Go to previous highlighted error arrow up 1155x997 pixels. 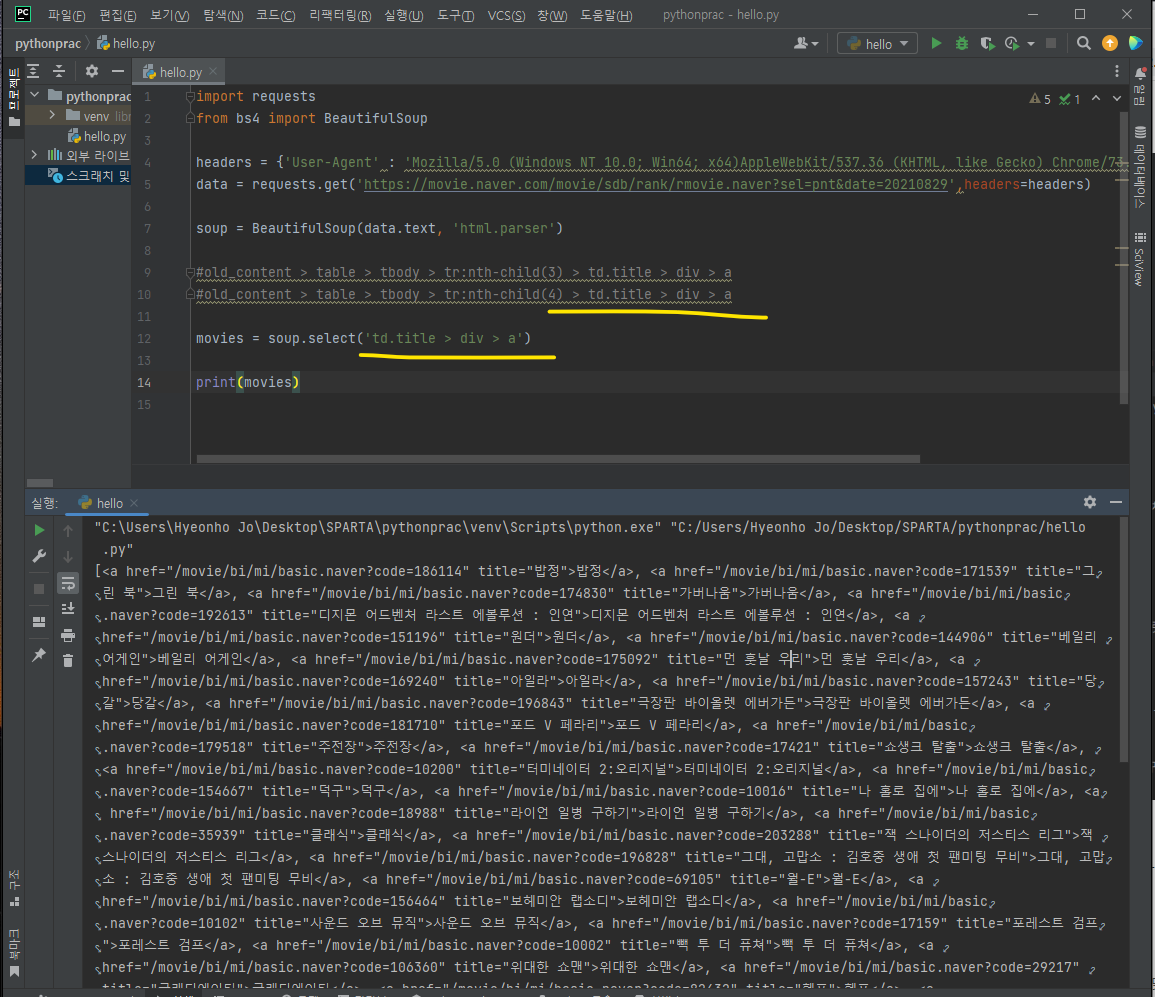click(1096, 98)
